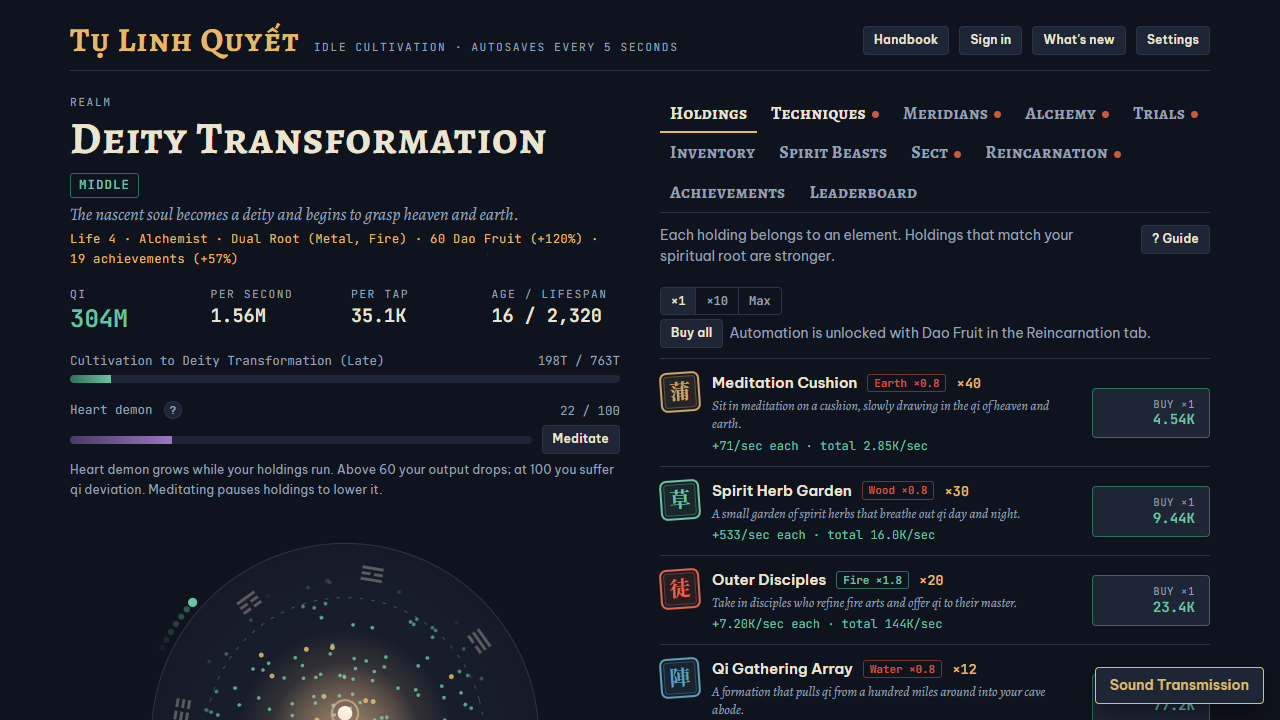Open the Guide help button
The width and height of the screenshot is (1280, 720).
click(1175, 239)
